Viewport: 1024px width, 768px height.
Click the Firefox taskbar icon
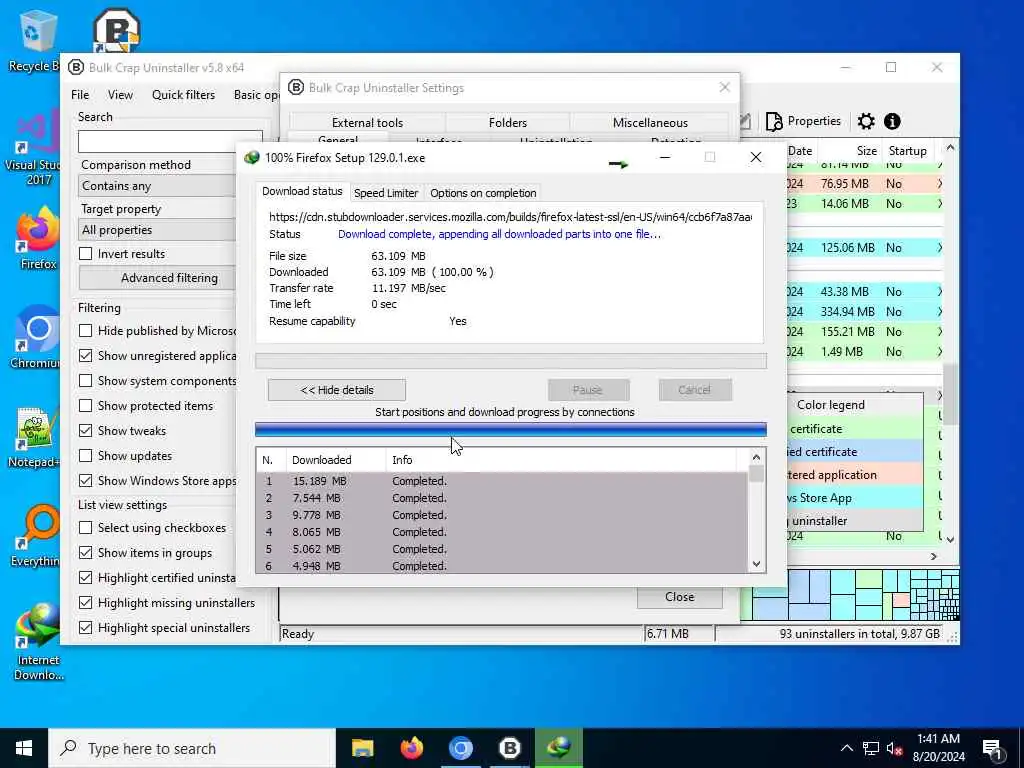[411, 748]
